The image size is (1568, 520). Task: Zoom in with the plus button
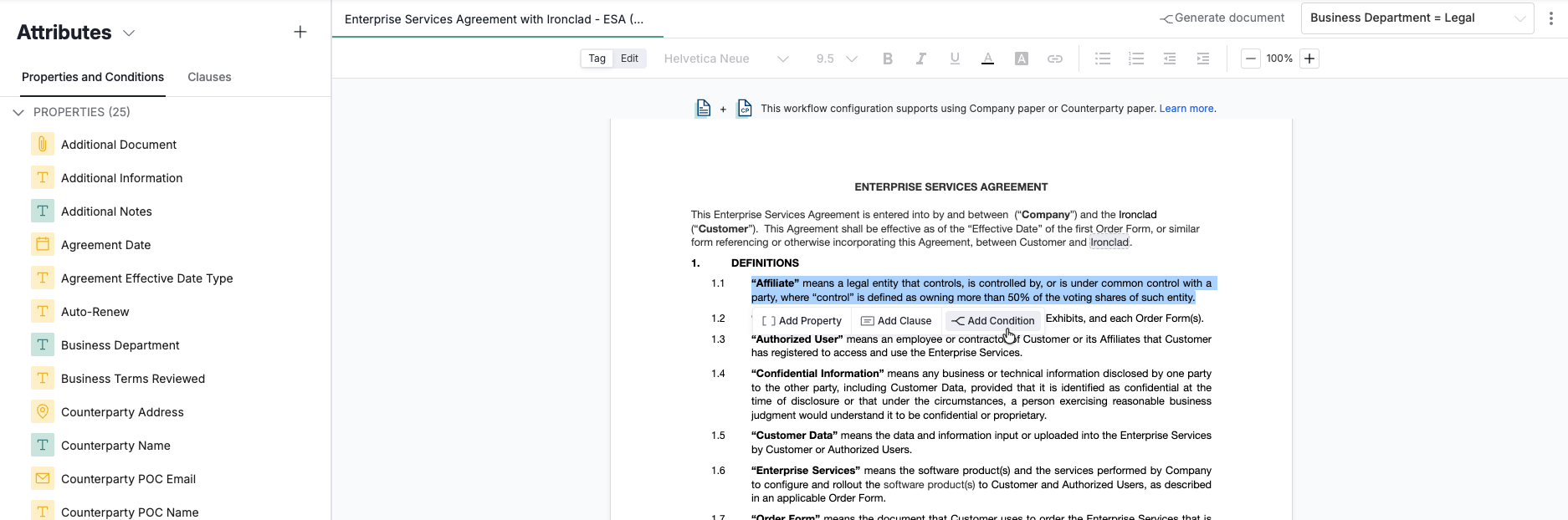tap(1309, 59)
